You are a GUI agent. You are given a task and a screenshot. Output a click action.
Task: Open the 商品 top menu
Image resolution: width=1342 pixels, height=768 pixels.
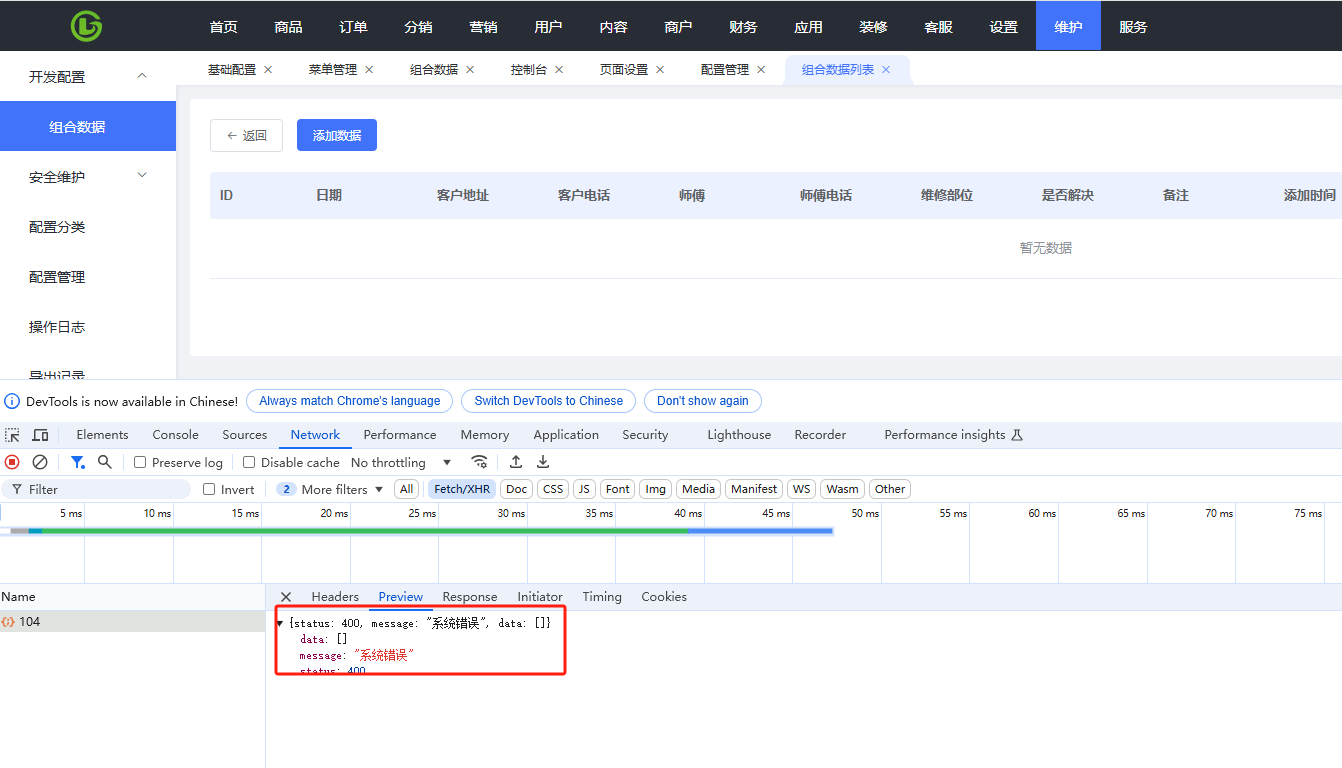coord(288,26)
